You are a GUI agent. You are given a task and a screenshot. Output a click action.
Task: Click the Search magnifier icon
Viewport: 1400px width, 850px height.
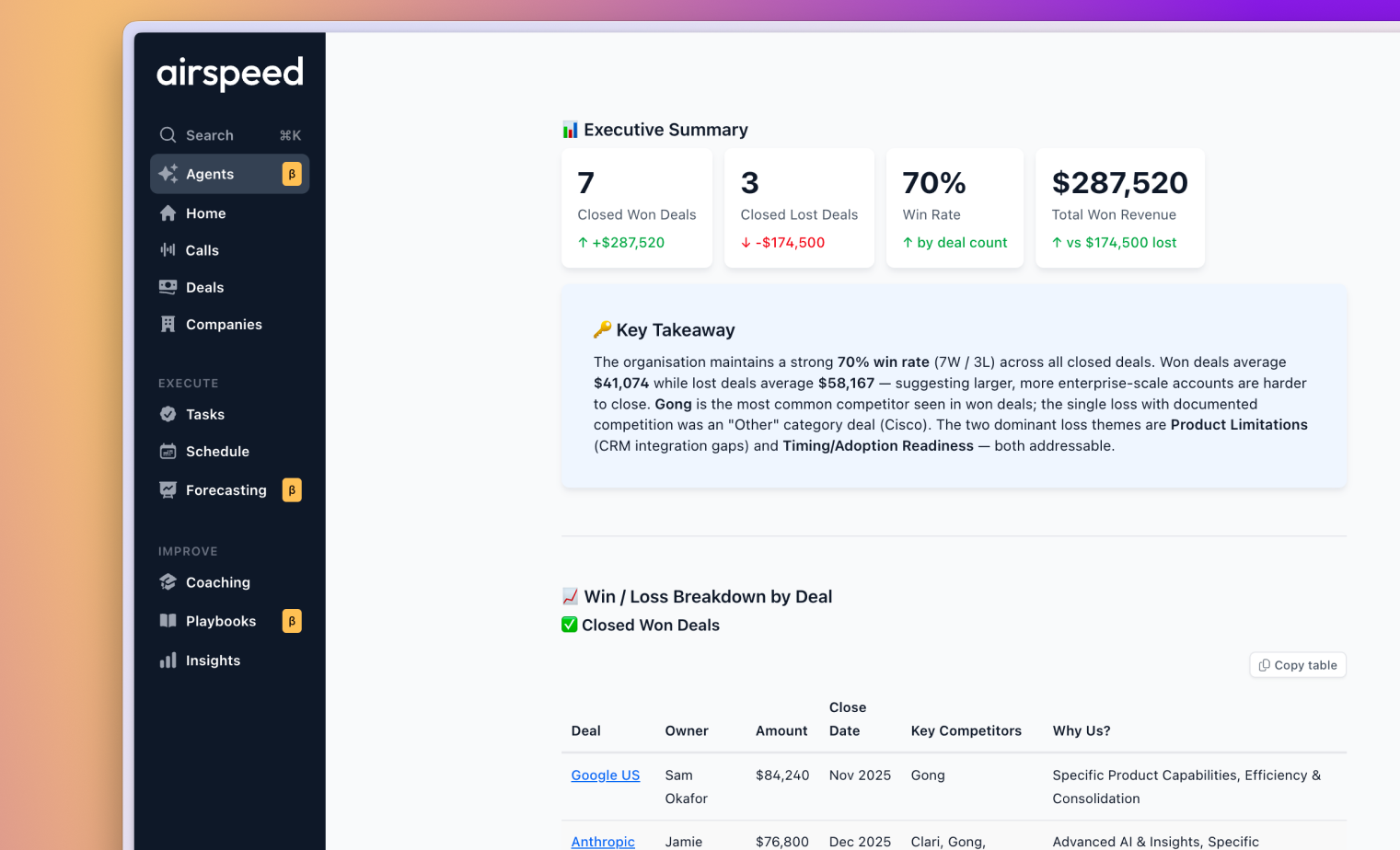point(168,135)
